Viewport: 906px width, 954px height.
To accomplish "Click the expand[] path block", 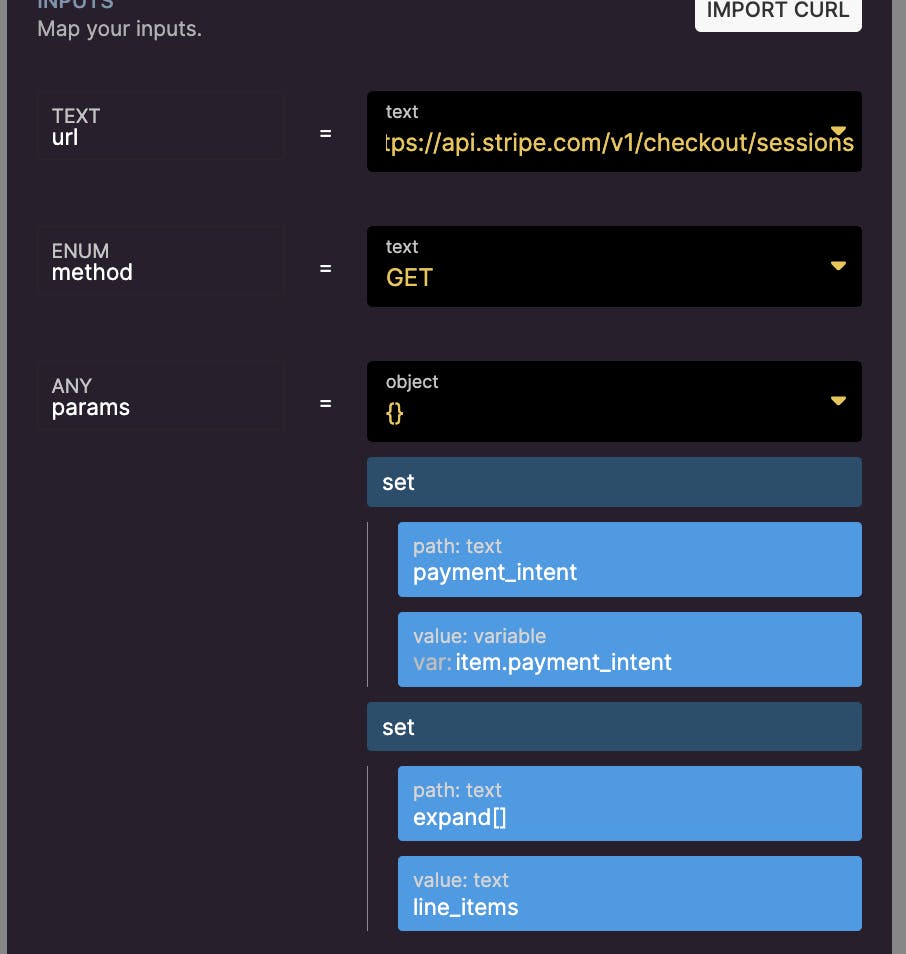I will point(629,804).
